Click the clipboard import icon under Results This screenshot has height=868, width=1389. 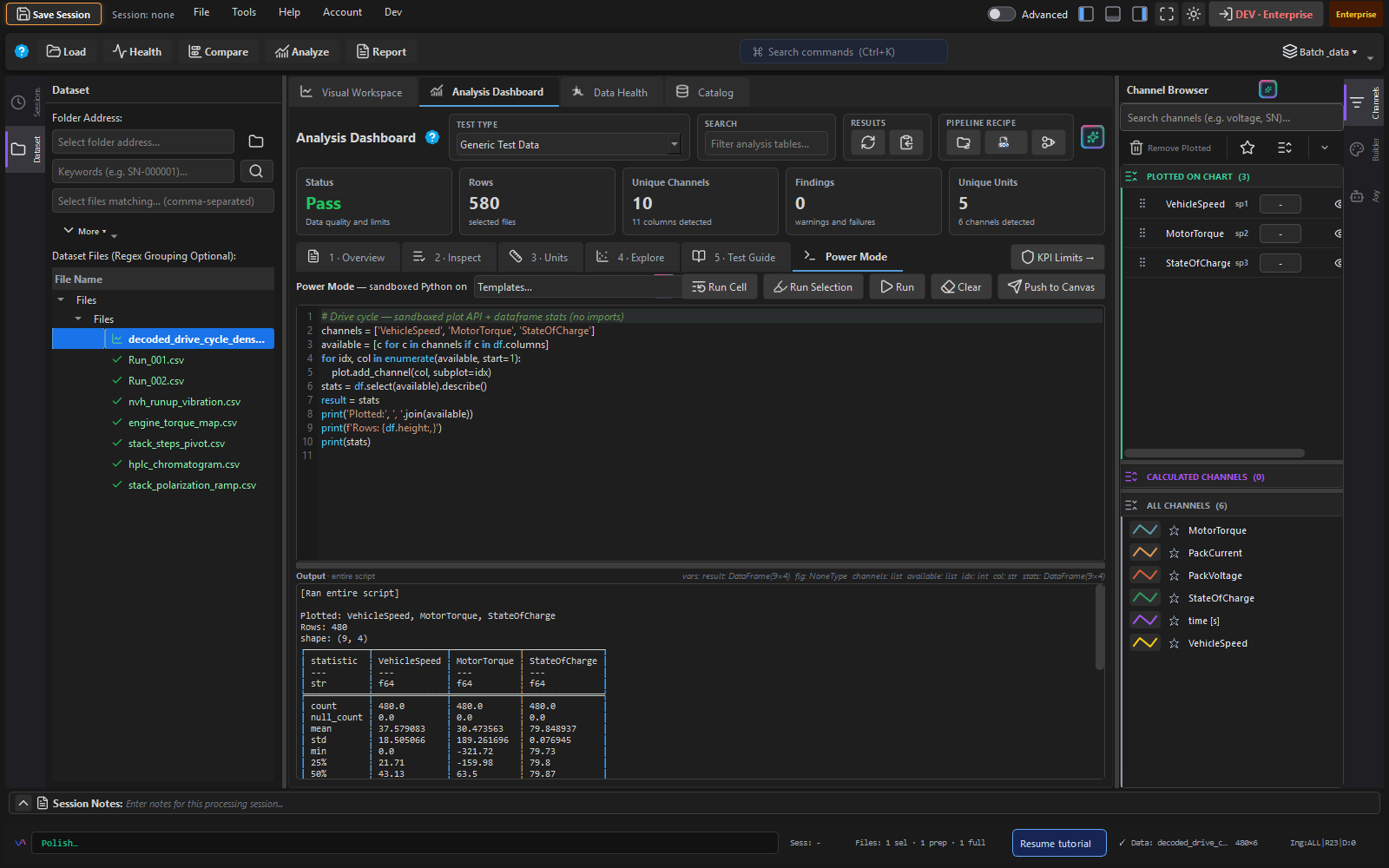click(906, 143)
